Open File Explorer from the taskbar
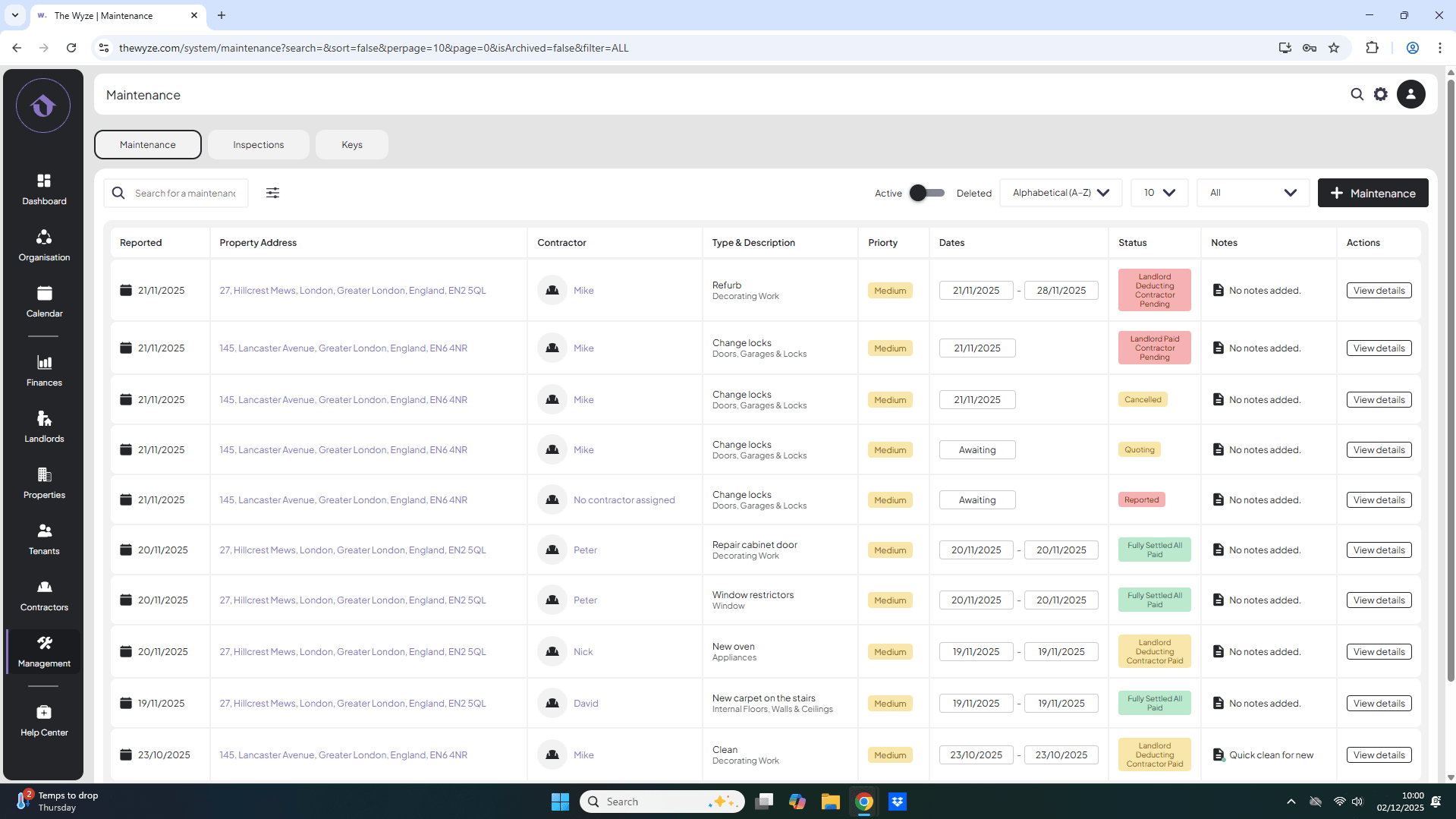This screenshot has width=1456, height=819. coord(830,802)
